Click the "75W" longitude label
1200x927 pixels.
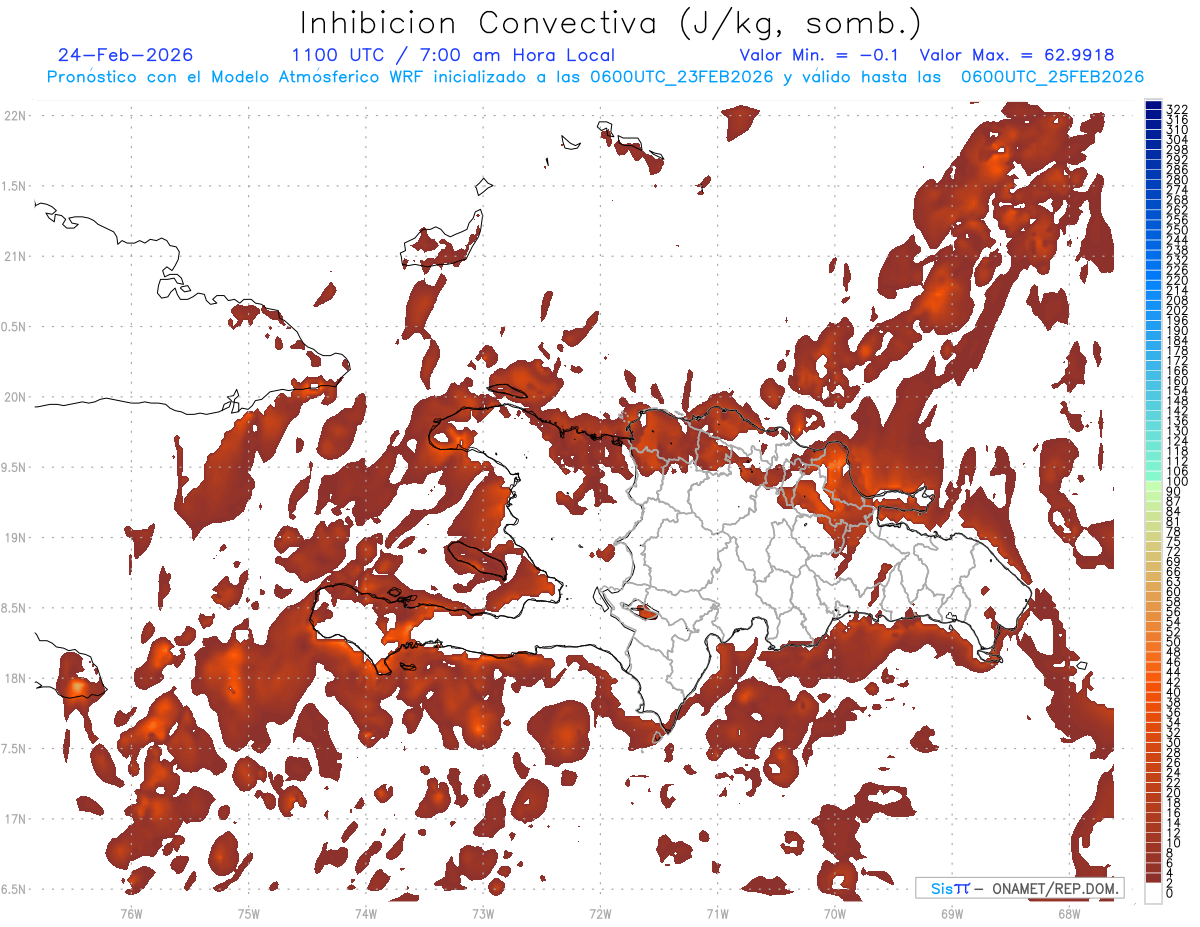click(249, 913)
